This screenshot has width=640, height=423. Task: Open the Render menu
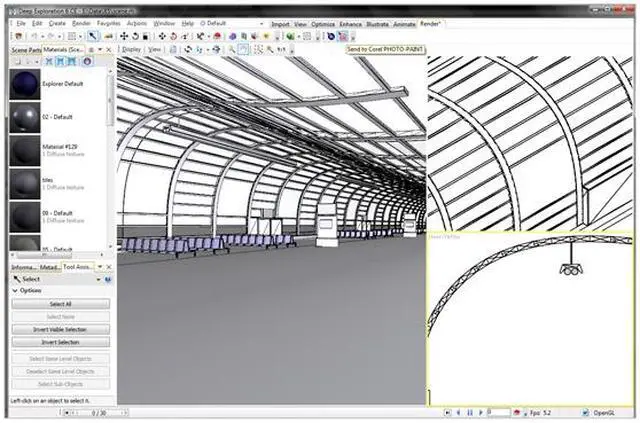[x=79, y=22]
